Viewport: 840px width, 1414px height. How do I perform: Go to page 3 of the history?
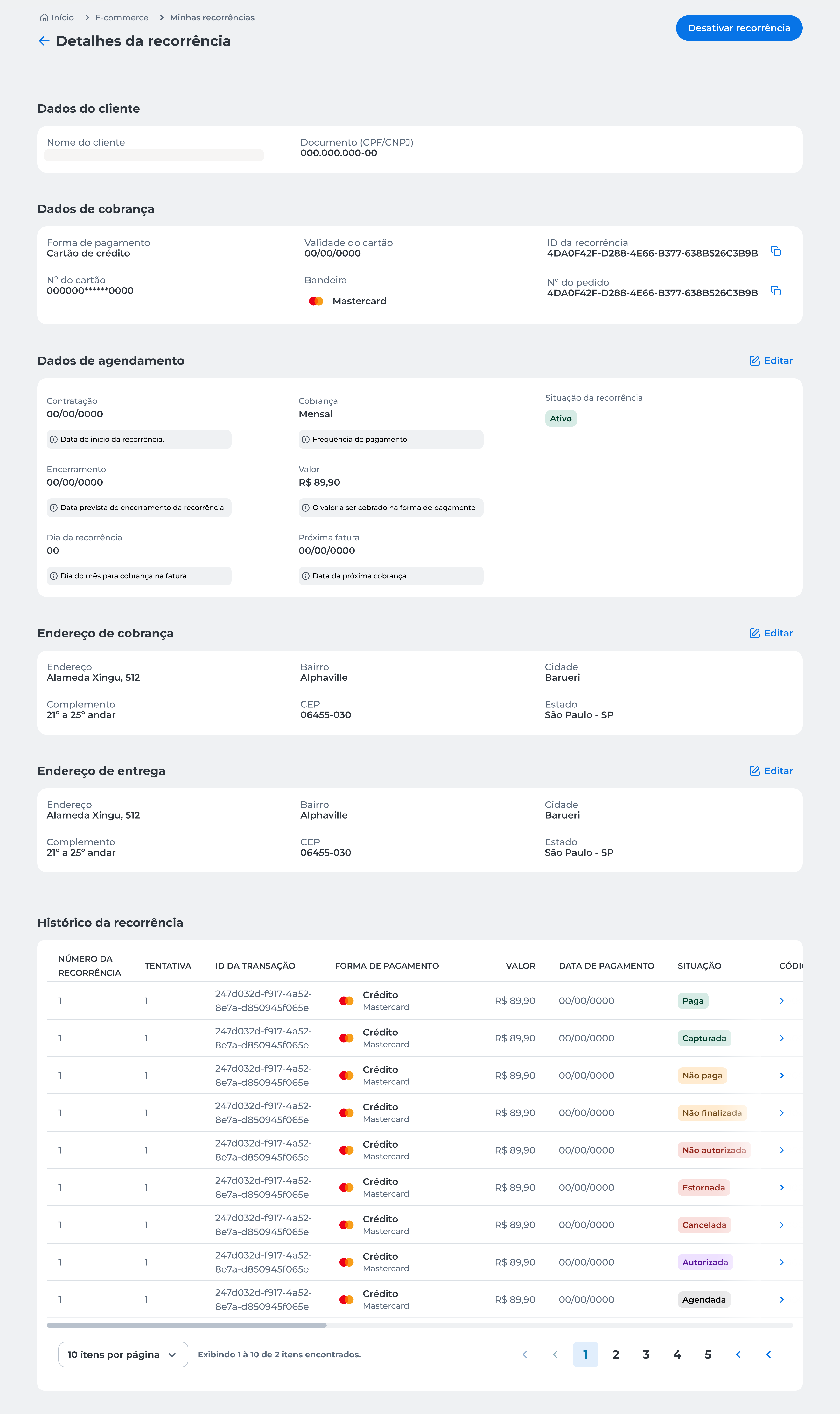point(646,1354)
